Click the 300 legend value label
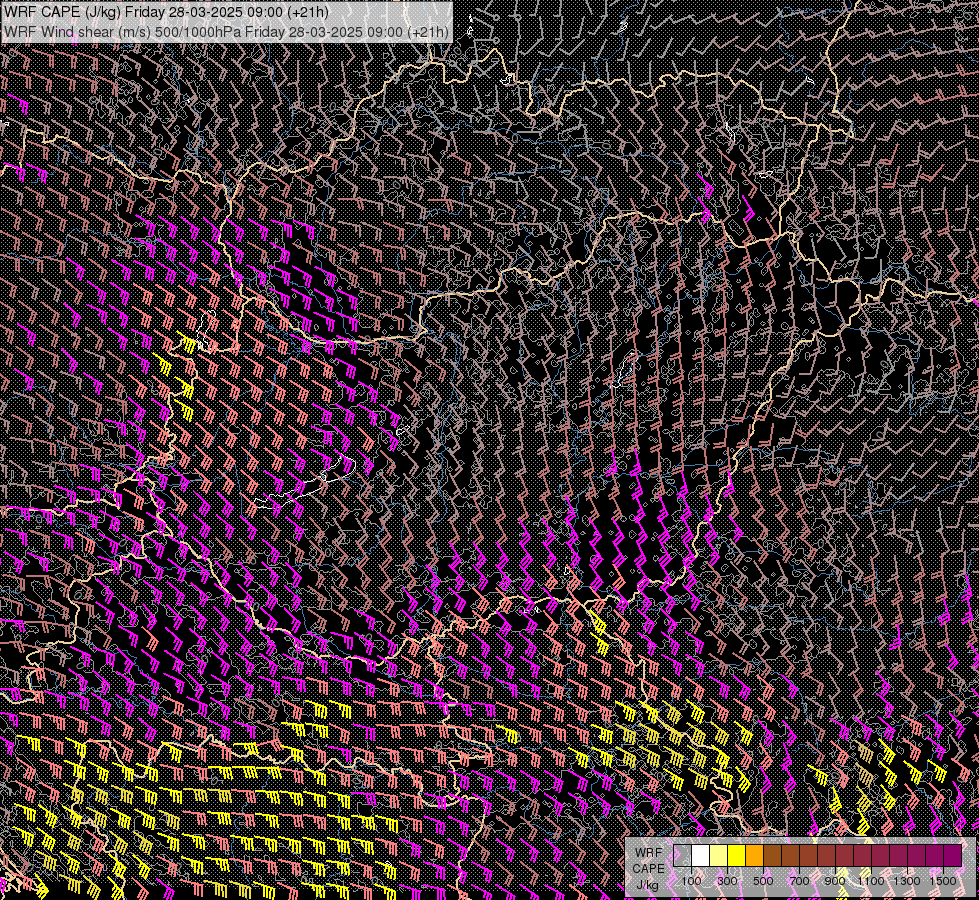 tap(727, 881)
